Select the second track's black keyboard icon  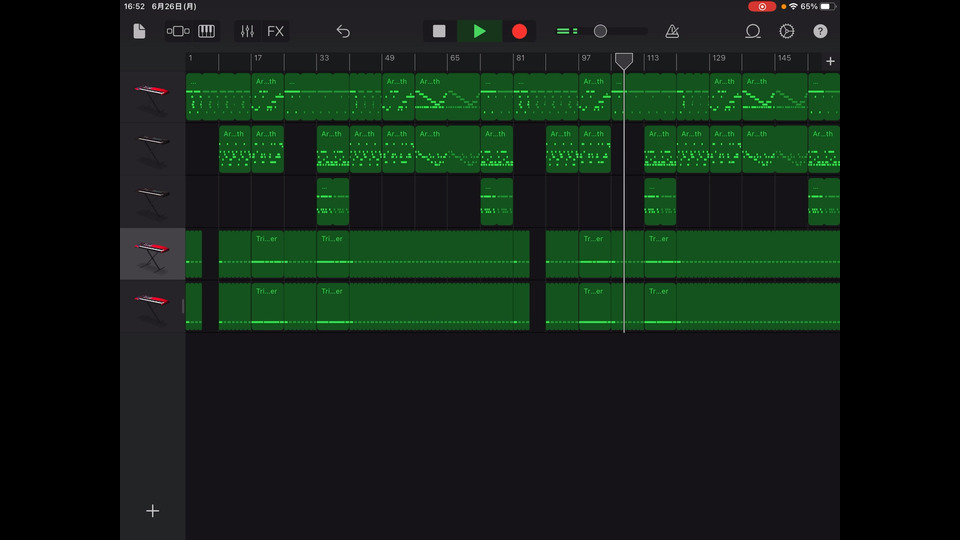(152, 149)
